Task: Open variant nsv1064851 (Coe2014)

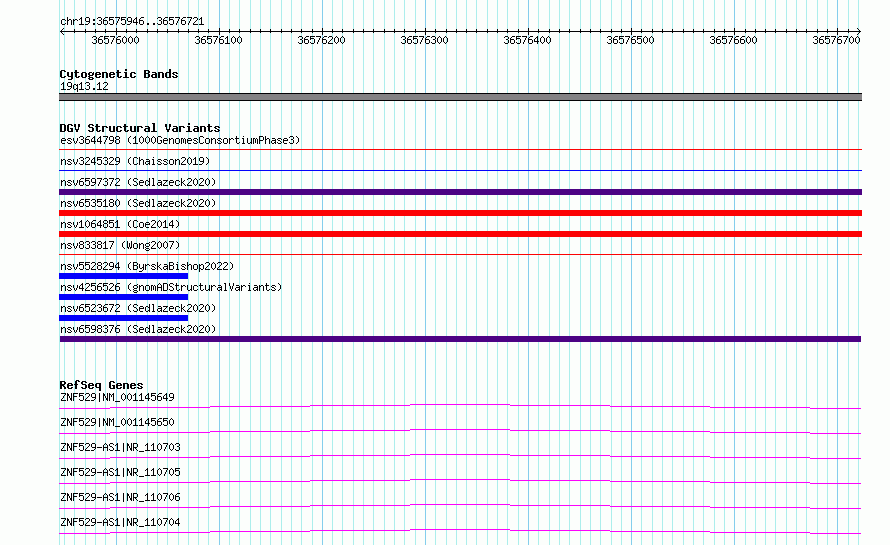Action: click(x=120, y=224)
